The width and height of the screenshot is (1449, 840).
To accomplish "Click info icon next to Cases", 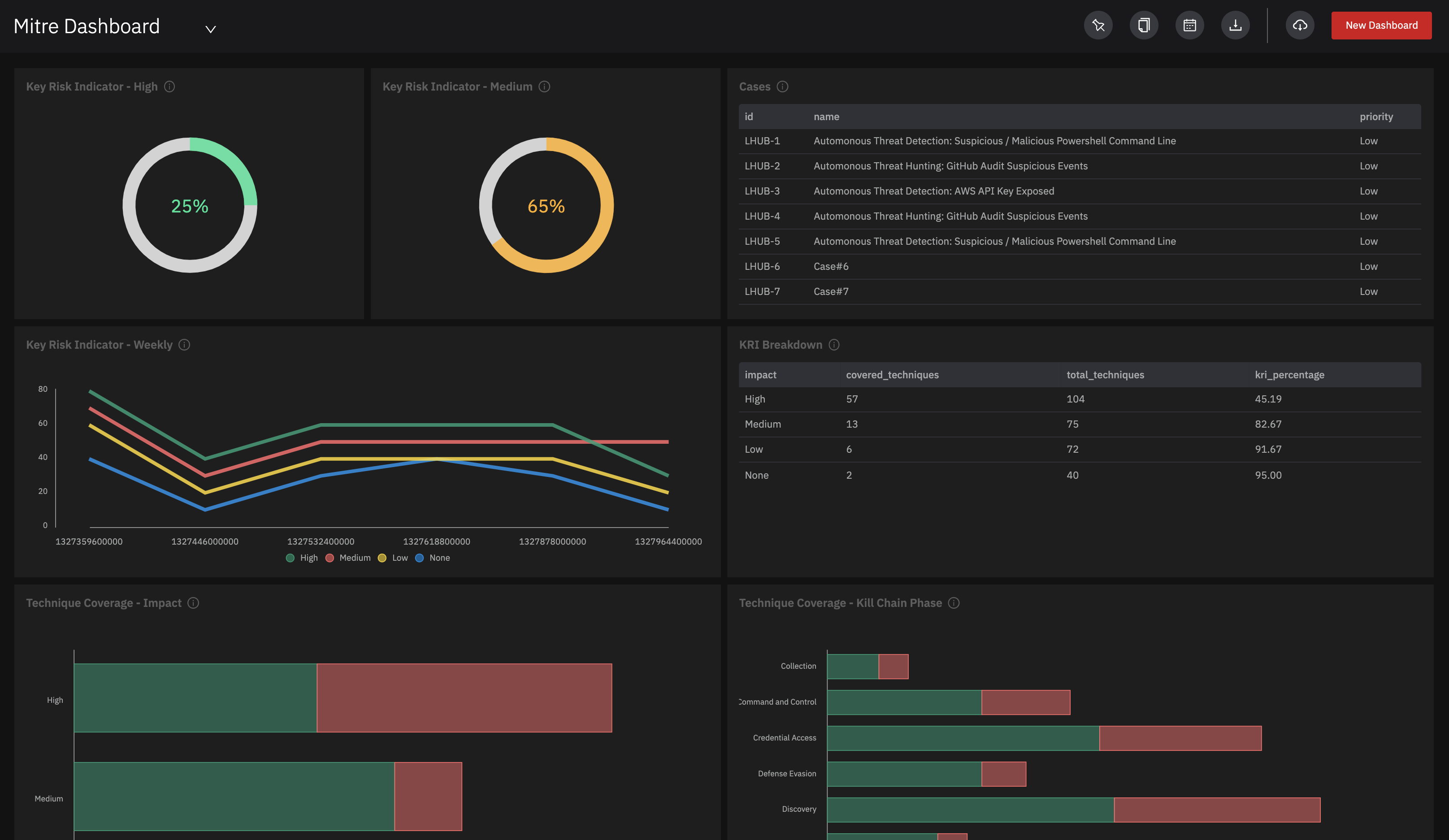I will pos(782,86).
